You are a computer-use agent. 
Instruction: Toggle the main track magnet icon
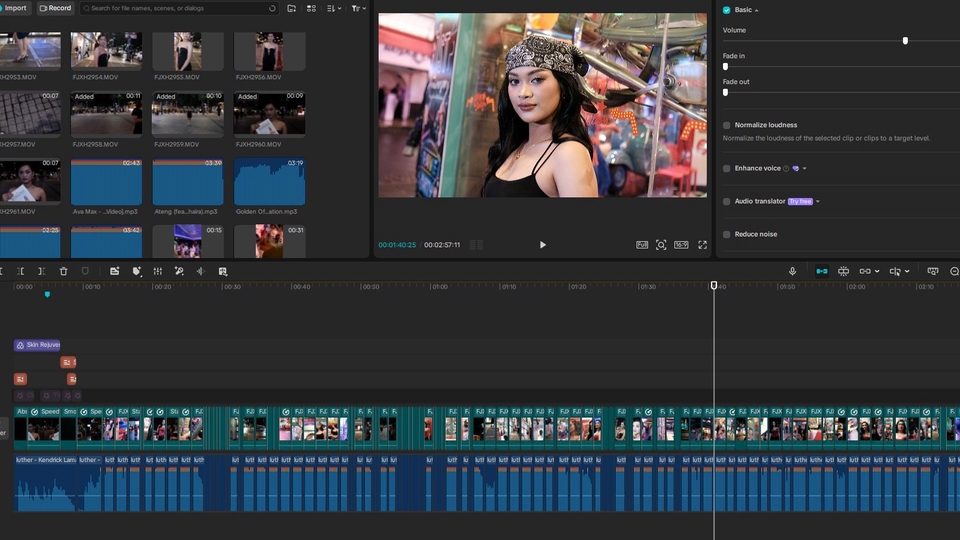821,271
